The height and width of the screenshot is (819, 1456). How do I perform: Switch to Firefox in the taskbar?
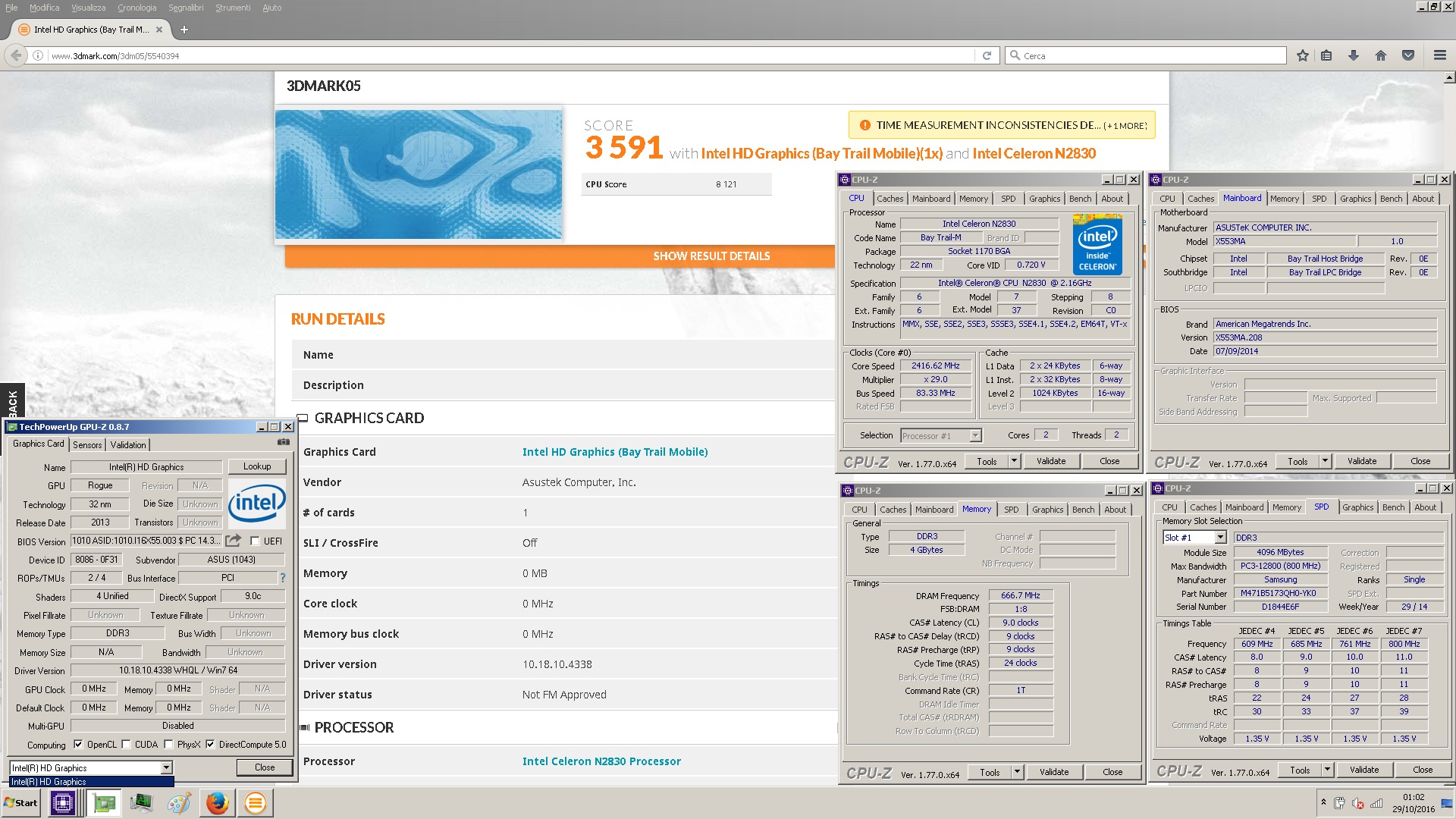[218, 802]
